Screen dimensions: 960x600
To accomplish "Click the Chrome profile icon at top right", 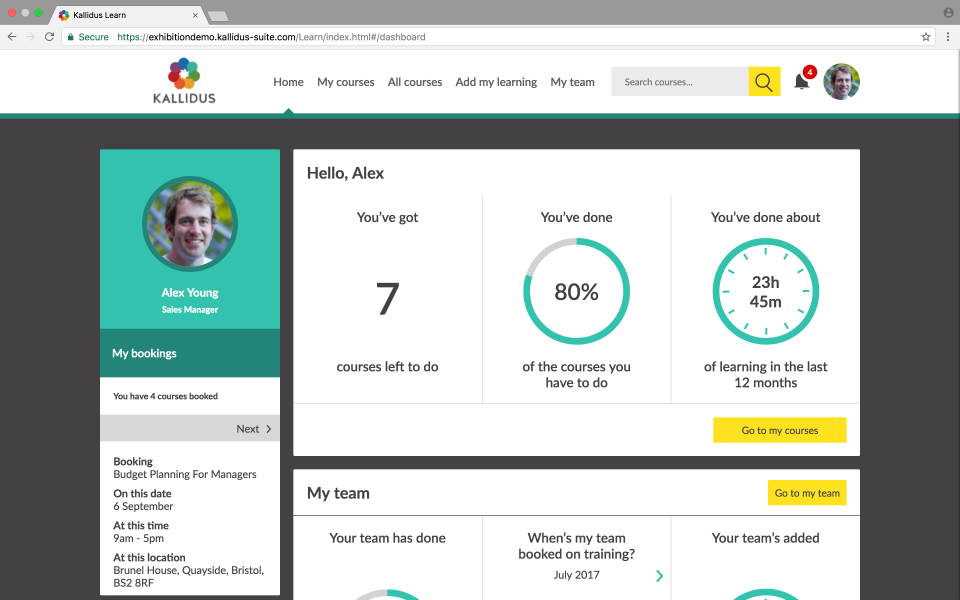I will tap(948, 12).
